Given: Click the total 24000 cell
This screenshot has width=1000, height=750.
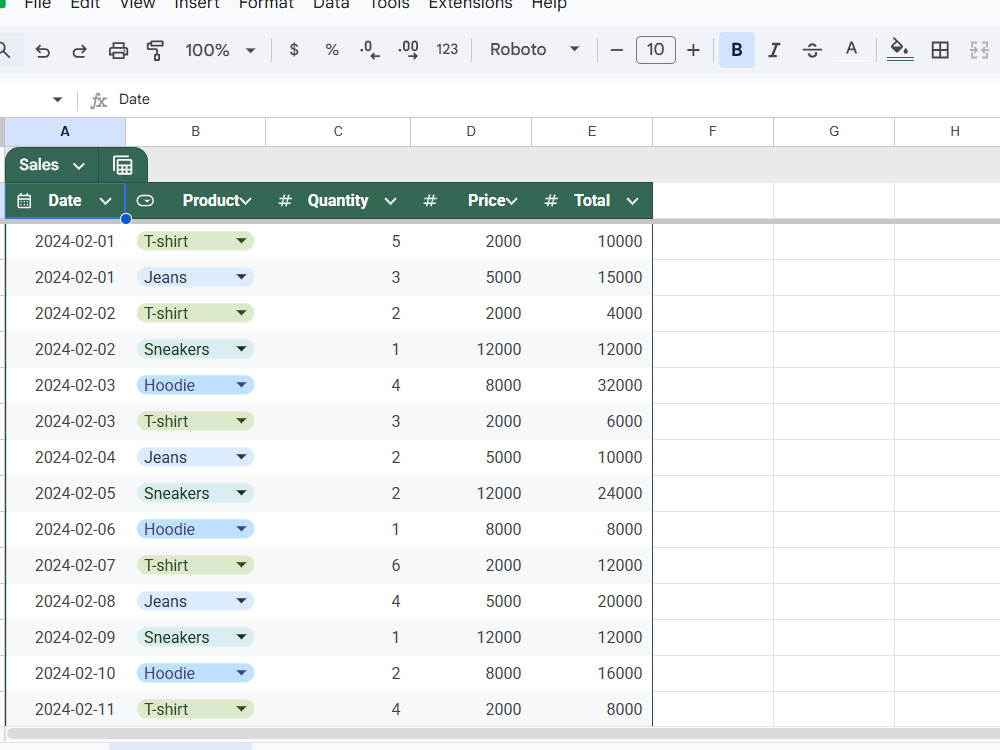Looking at the screenshot, I should [592, 493].
